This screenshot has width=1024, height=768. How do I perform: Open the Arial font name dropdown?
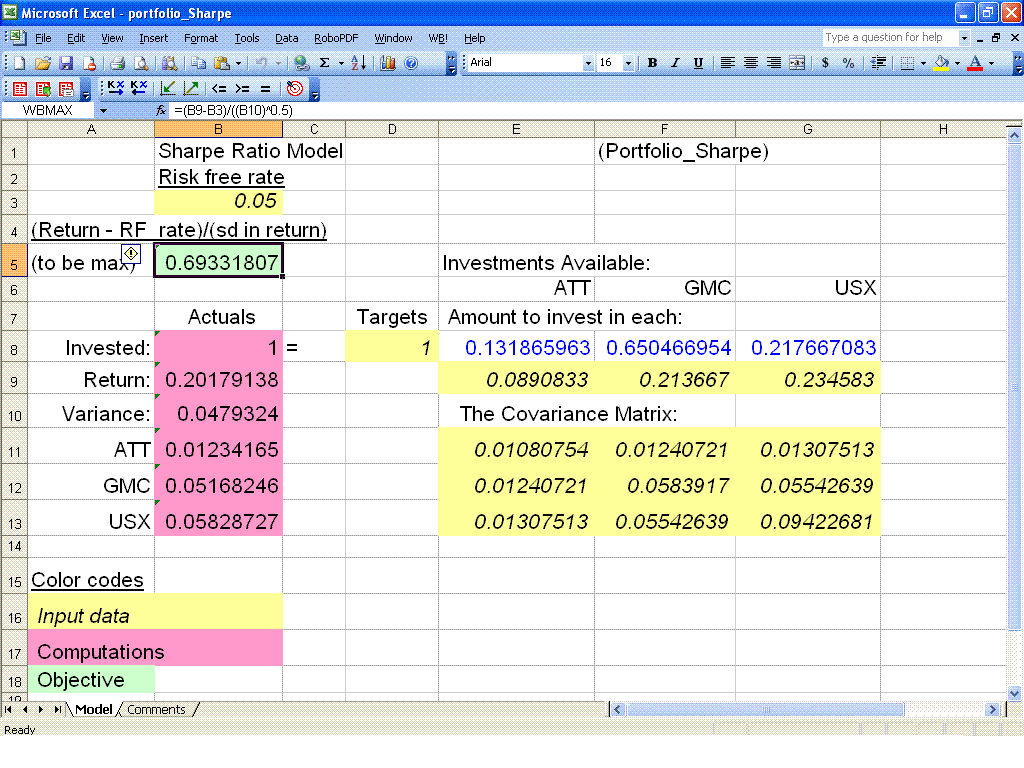[588, 63]
